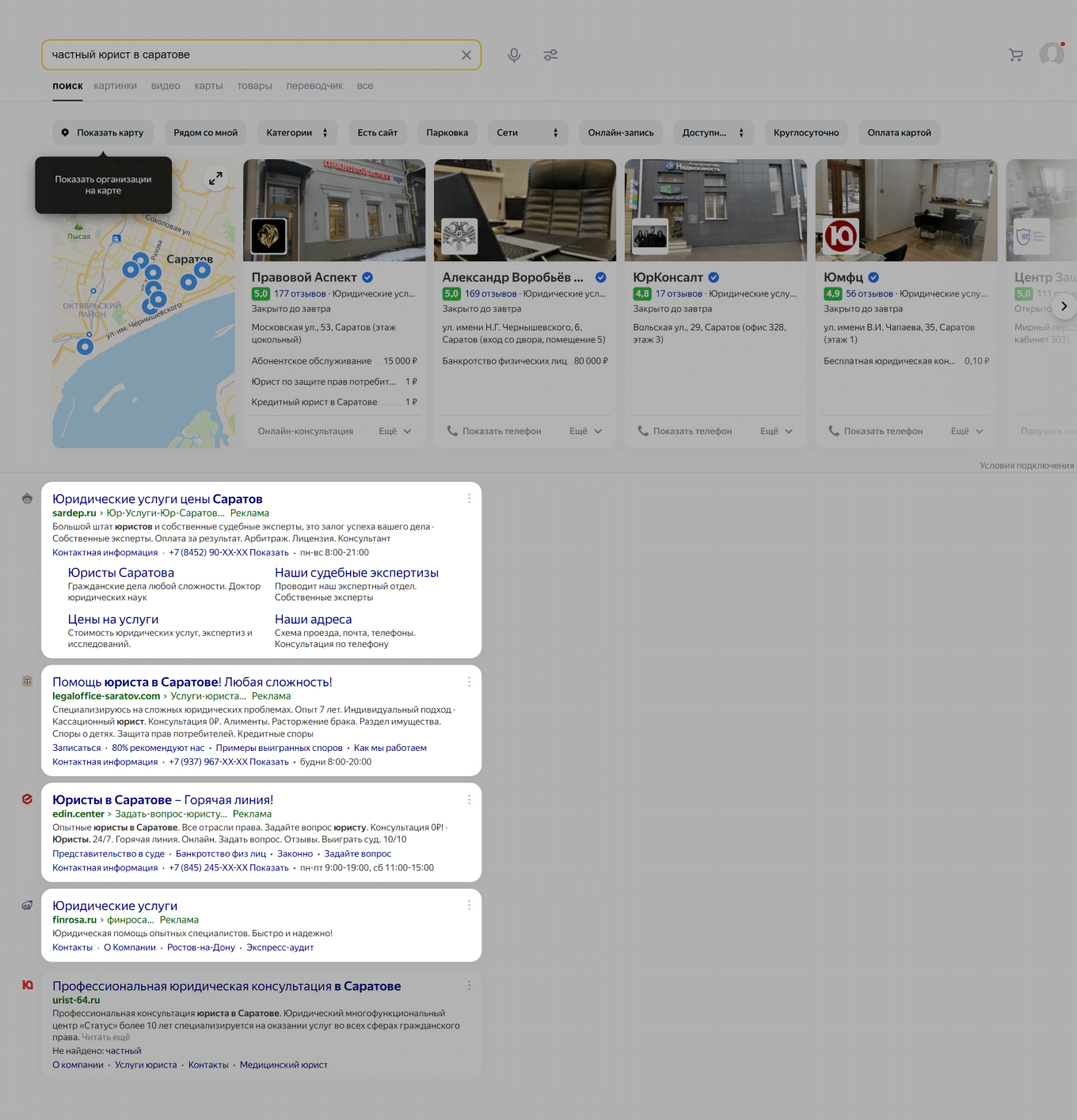Open the Доступн... filter dropdown
1077x1120 pixels.
click(x=714, y=132)
